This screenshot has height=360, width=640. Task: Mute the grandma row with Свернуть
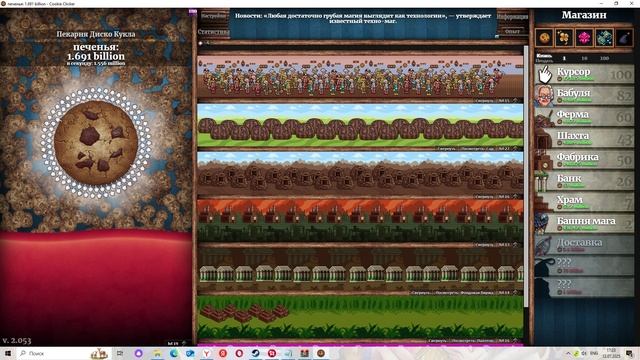click(485, 100)
